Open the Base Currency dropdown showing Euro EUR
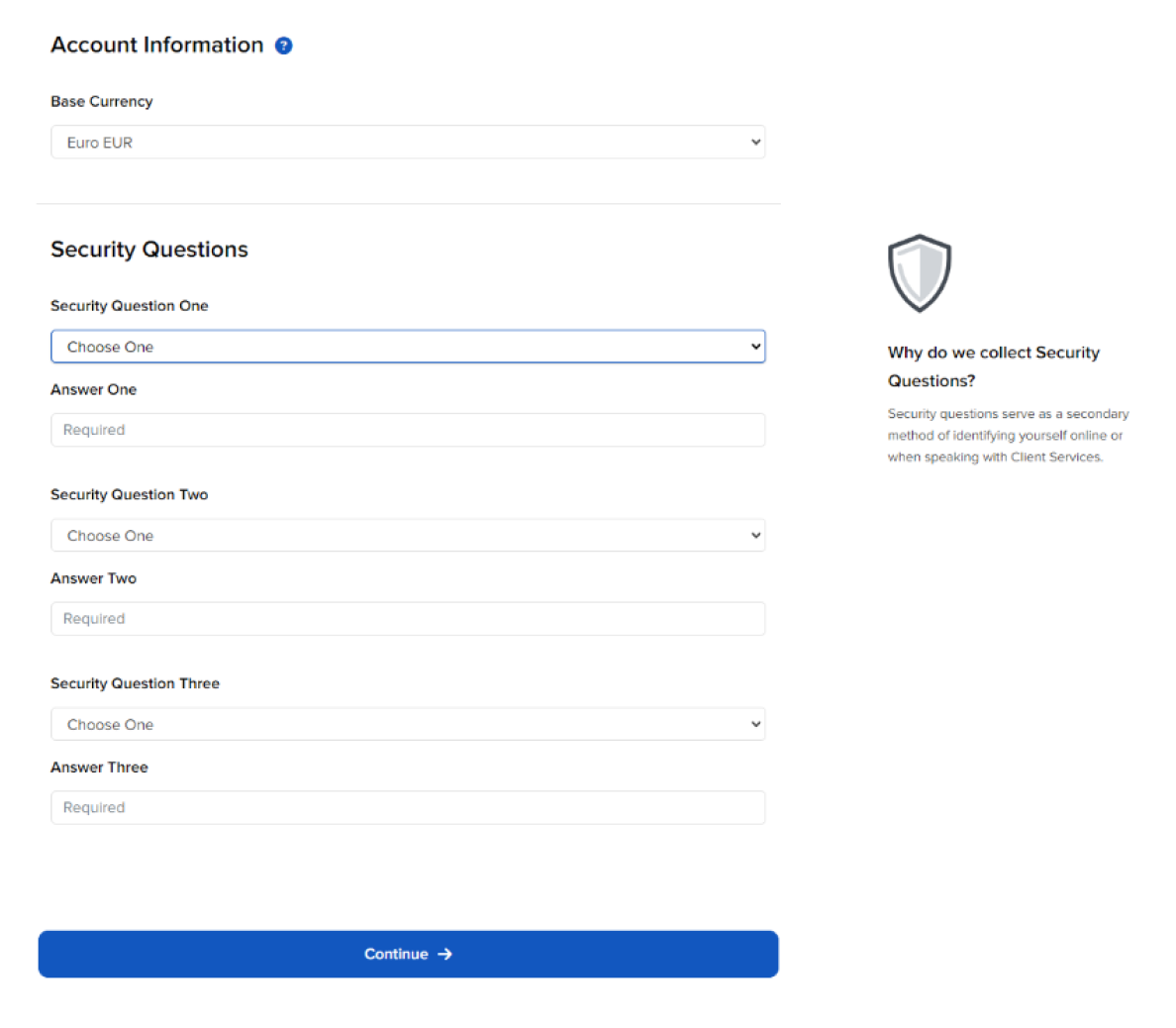The width and height of the screenshot is (1176, 1028). coord(408,142)
